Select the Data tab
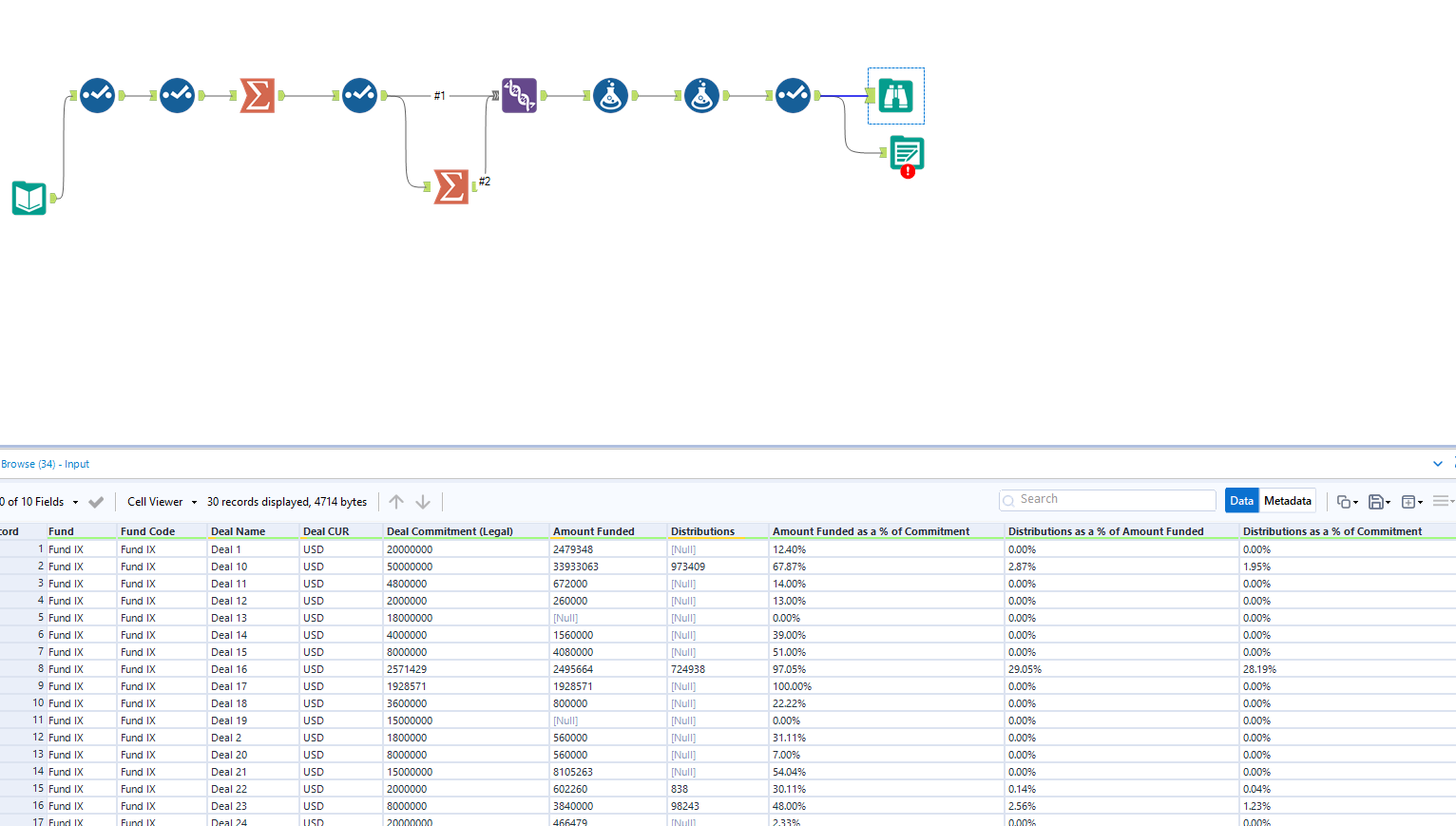1456x826 pixels. 1241,500
